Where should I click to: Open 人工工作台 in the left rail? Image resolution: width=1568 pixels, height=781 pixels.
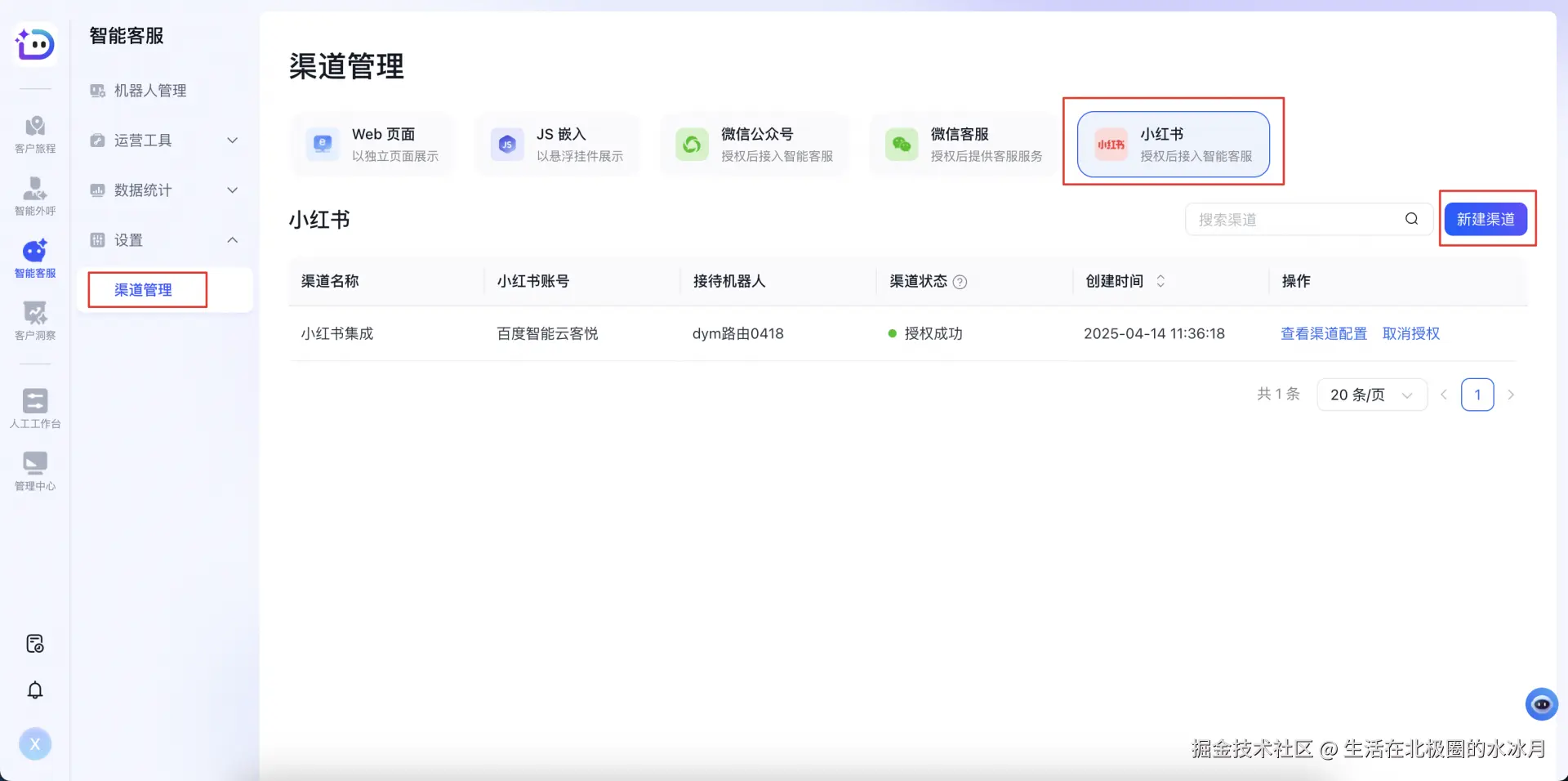click(35, 408)
